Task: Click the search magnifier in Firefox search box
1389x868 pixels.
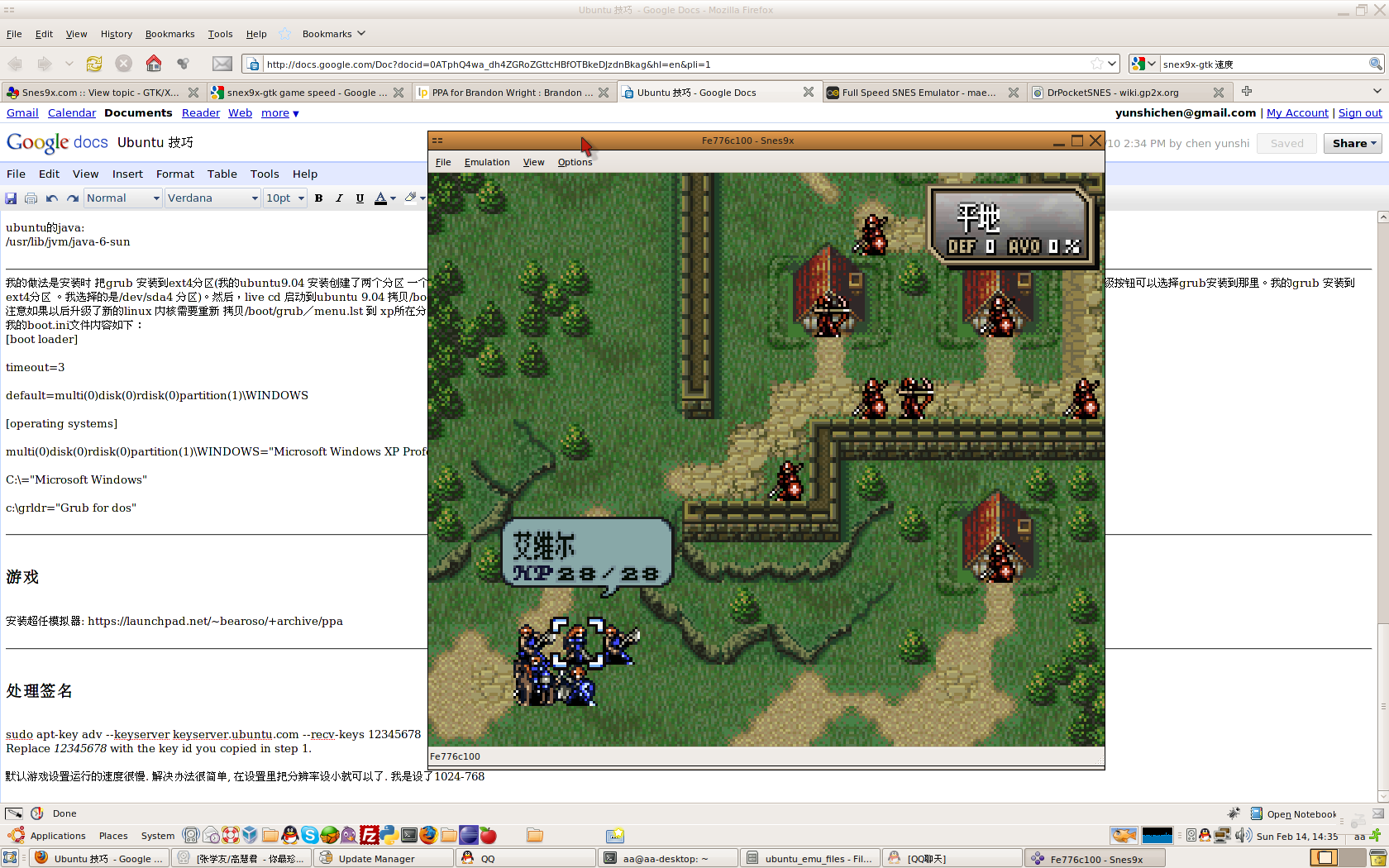Action: pos(1375,64)
